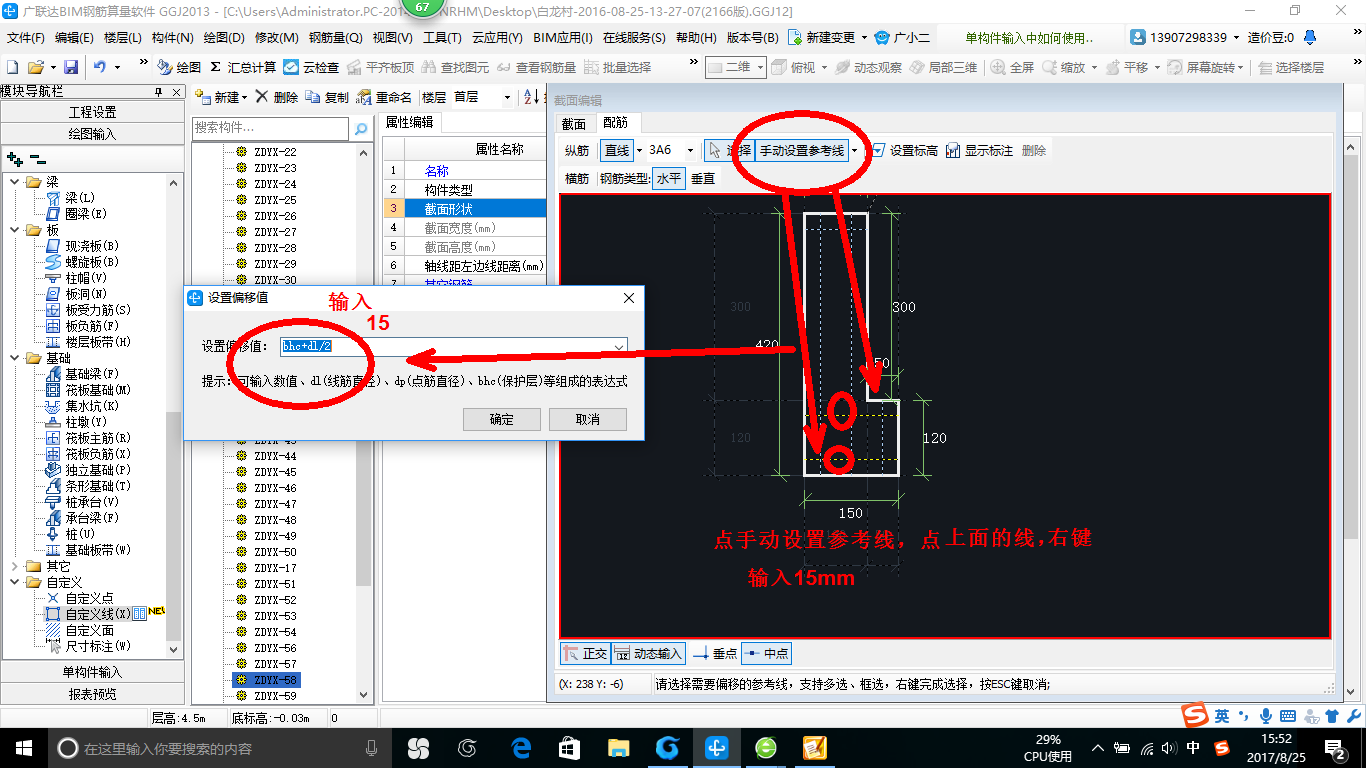The height and width of the screenshot is (768, 1366).
Task: Switch to 截面 tab
Action: tap(574, 124)
